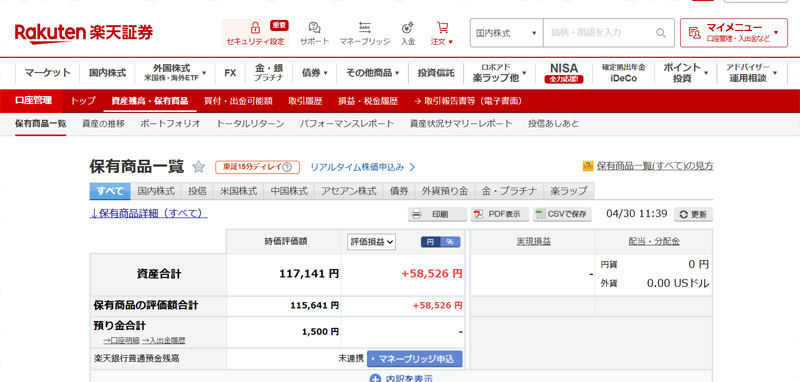Expand その他商品 navigation menu

click(x=372, y=73)
